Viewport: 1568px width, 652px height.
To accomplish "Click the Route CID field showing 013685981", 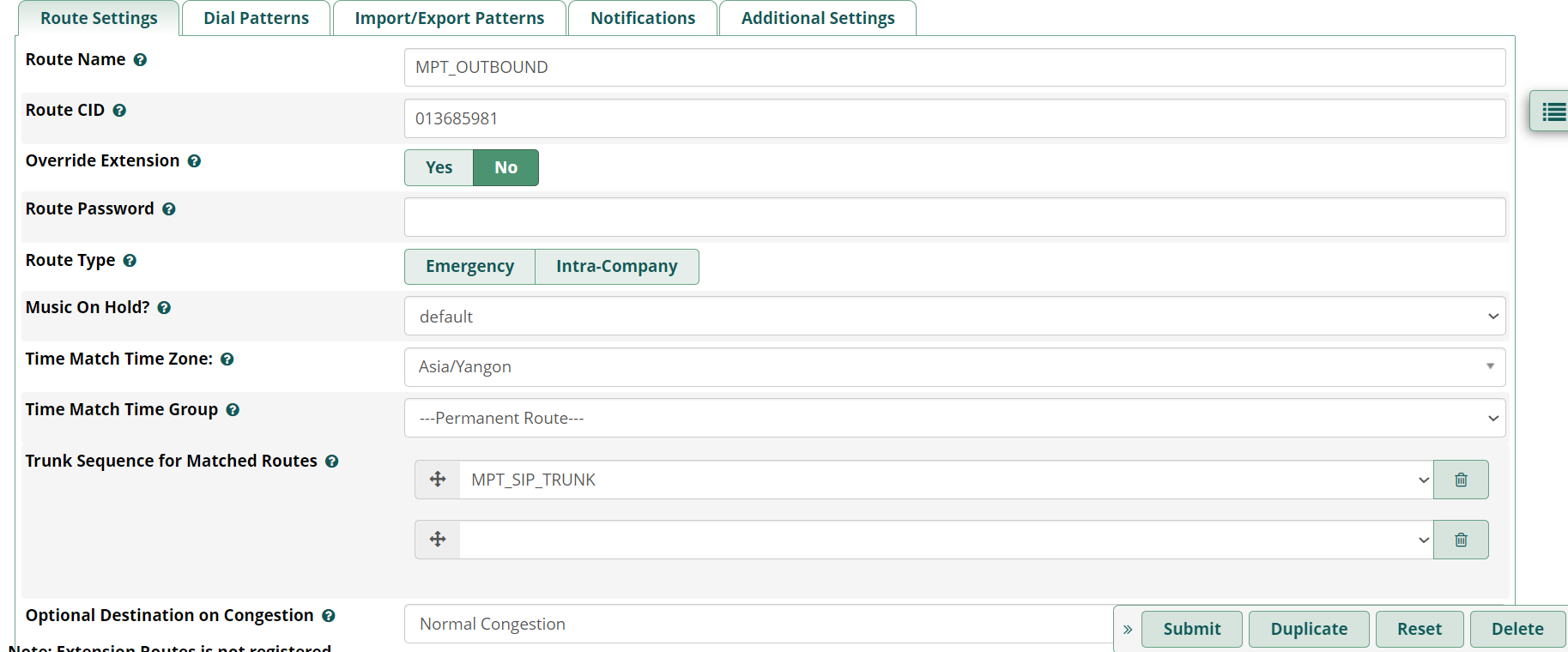I will click(x=954, y=118).
